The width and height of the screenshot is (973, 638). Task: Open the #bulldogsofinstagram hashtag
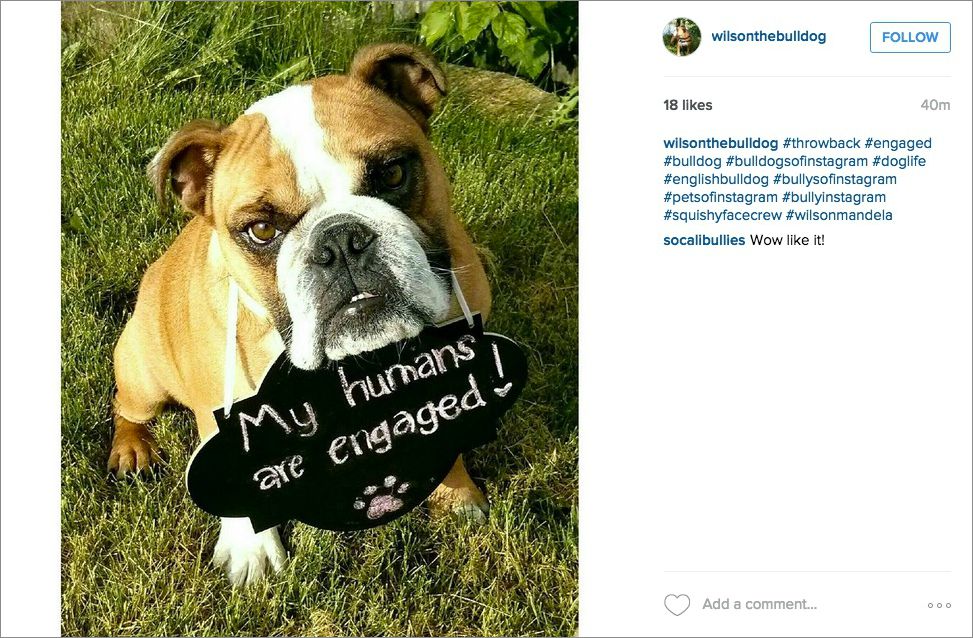pos(796,161)
